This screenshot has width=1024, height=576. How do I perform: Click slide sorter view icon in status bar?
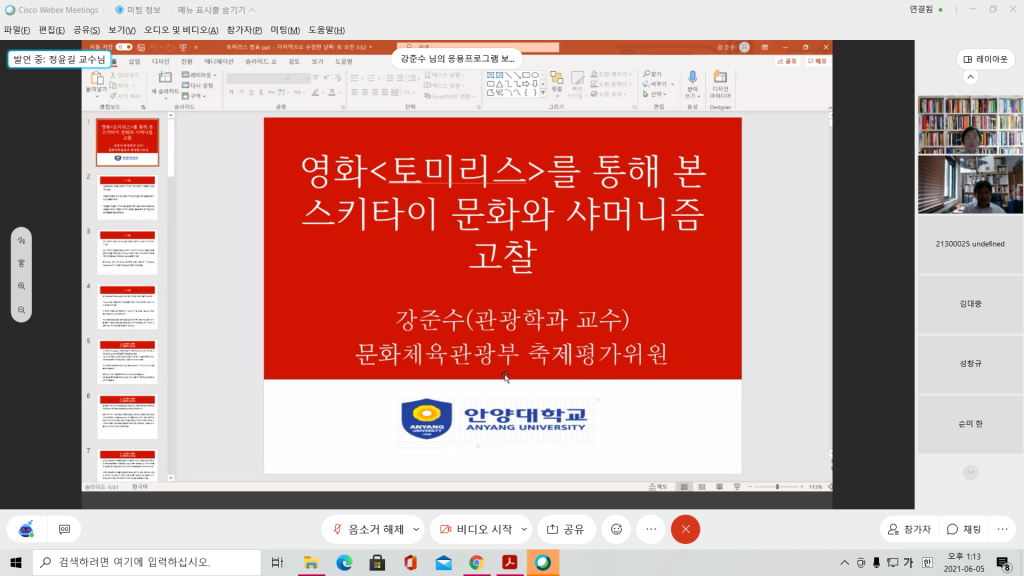pyautogui.click(x=702, y=487)
